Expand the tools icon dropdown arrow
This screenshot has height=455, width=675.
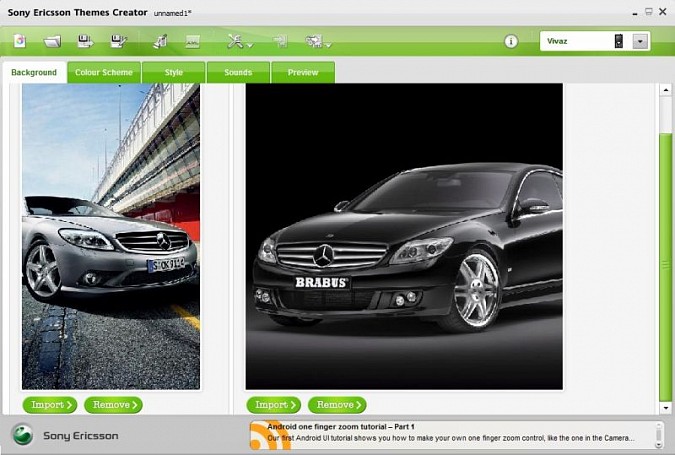(x=250, y=45)
